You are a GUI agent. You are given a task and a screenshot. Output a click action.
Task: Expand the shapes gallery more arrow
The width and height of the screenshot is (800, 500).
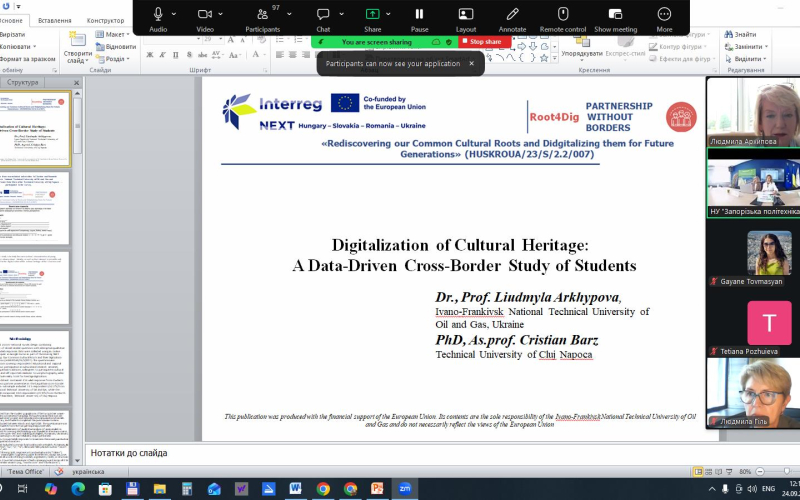[x=555, y=59]
